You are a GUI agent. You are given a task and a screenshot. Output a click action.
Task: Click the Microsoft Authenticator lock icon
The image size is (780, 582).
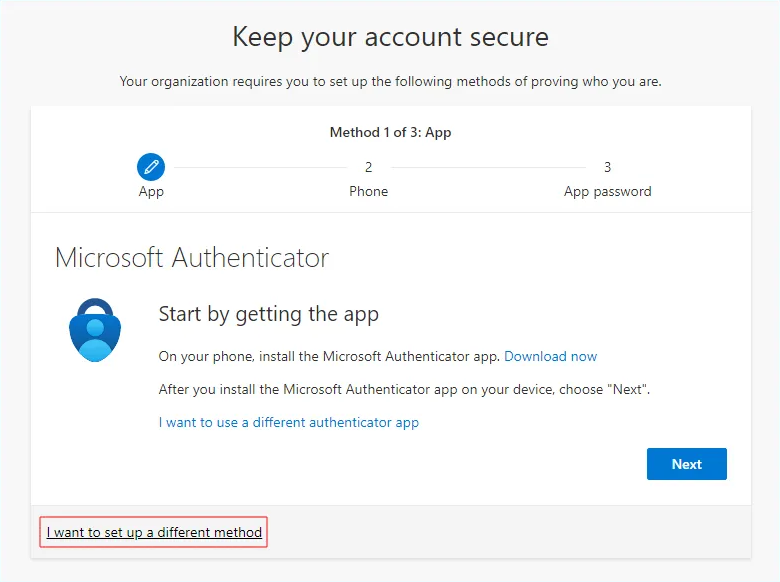tap(95, 329)
